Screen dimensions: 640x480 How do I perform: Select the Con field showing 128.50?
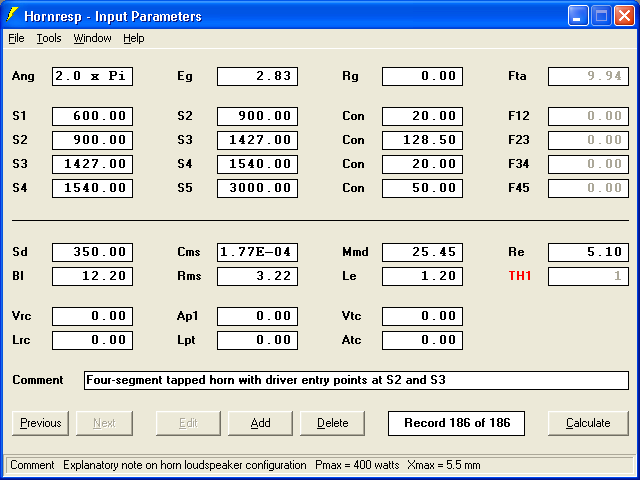(422, 140)
